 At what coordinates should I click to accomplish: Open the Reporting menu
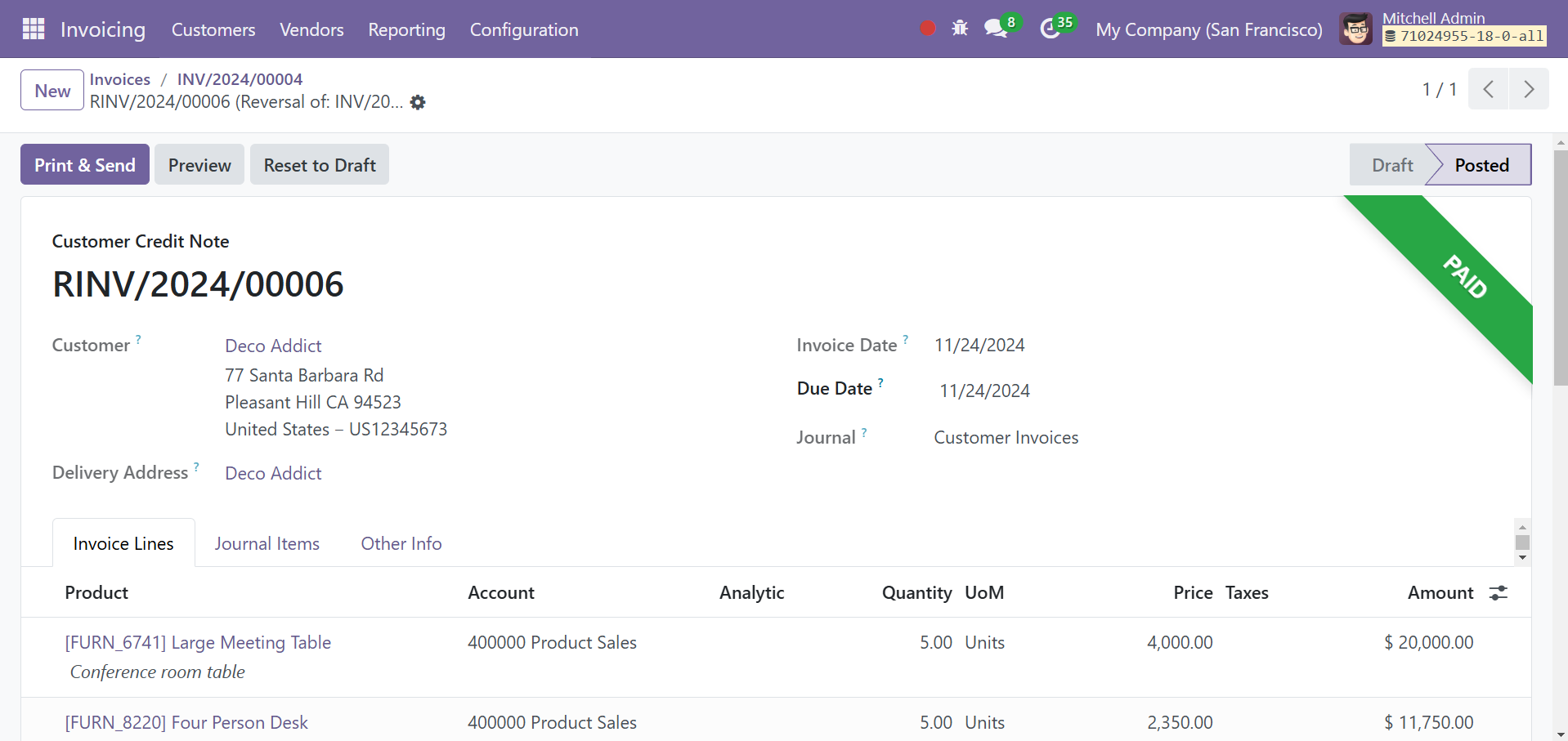coord(406,29)
